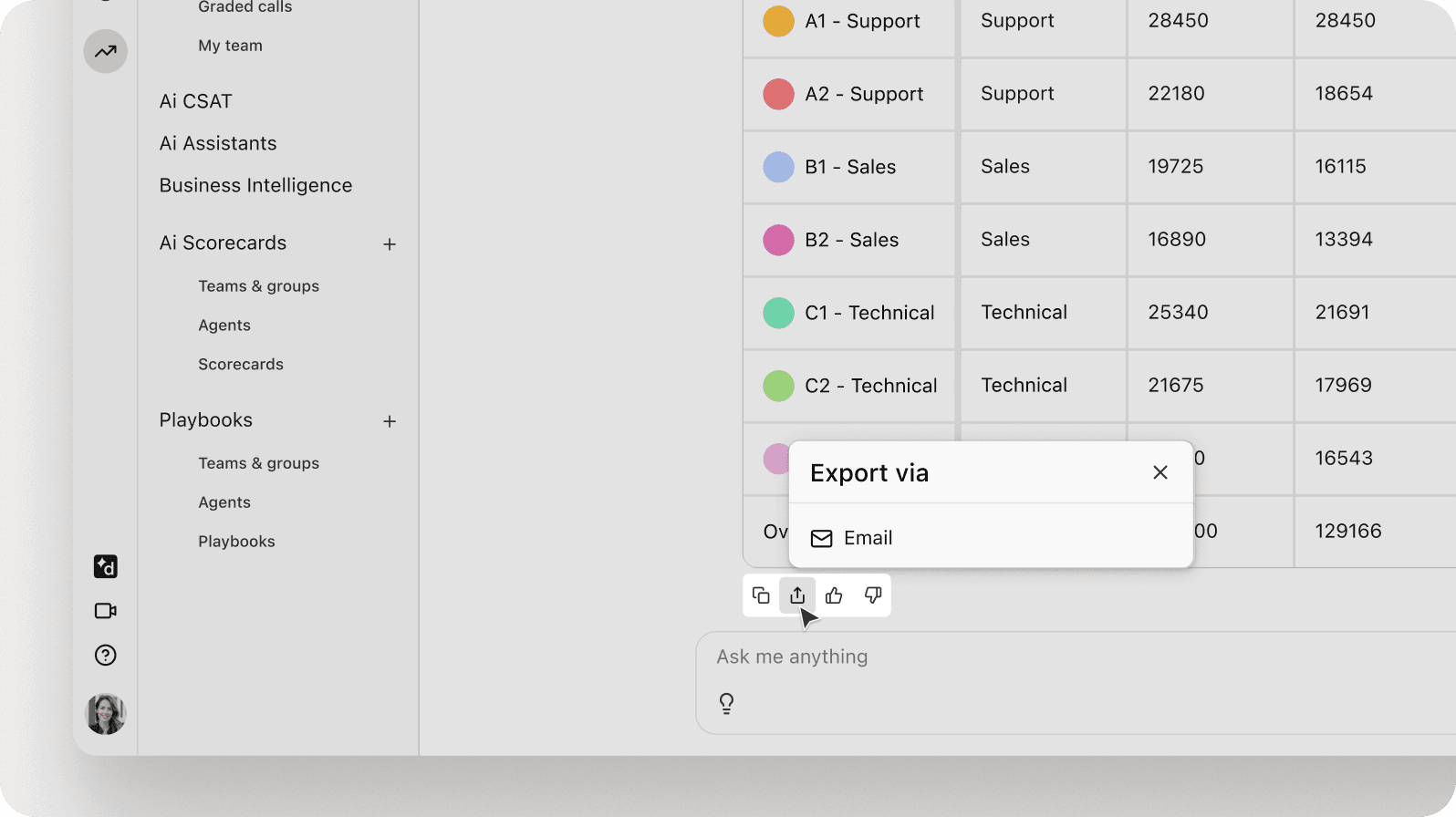The image size is (1456, 817).
Task: Give thumbs down to the response
Action: (x=872, y=595)
